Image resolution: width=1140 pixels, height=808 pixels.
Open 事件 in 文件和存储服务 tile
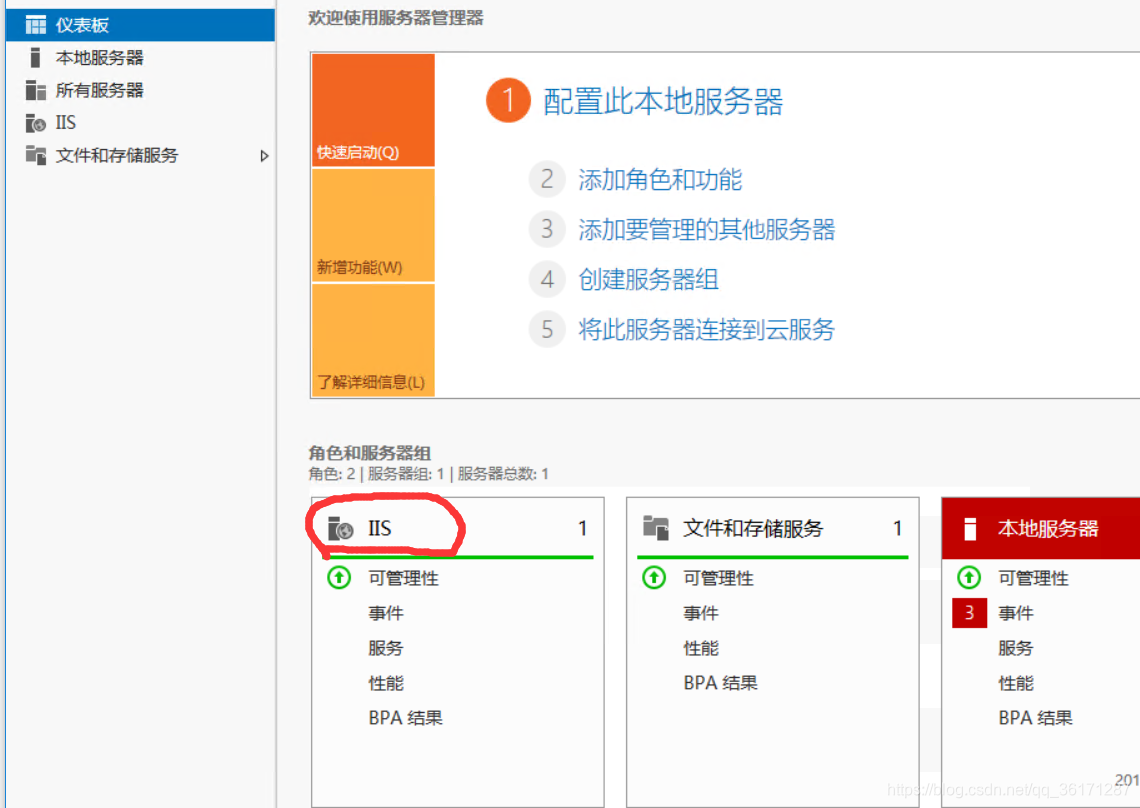coord(701,613)
